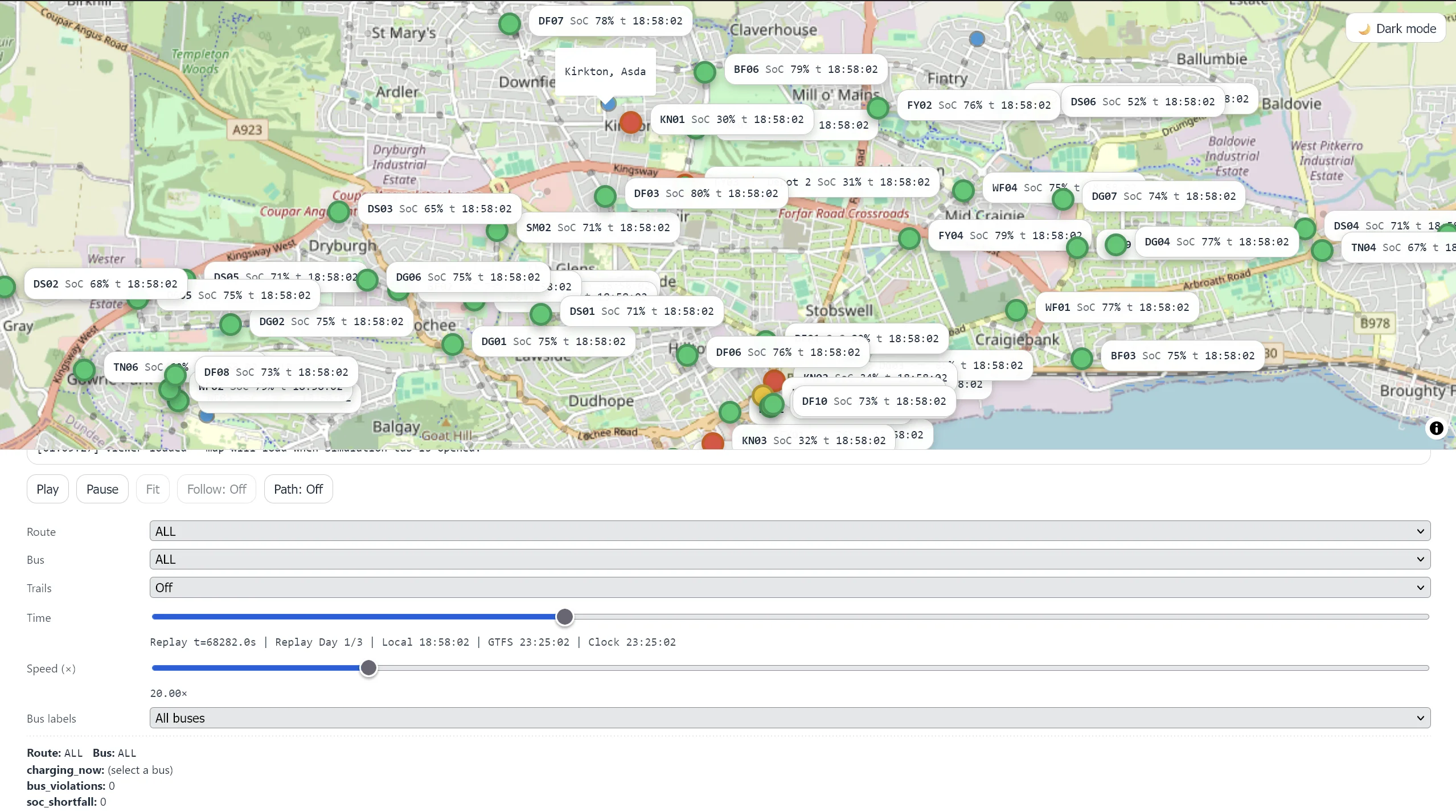Open the Bus labels dropdown
Viewport: 1456px width, 812px height.
pos(790,718)
